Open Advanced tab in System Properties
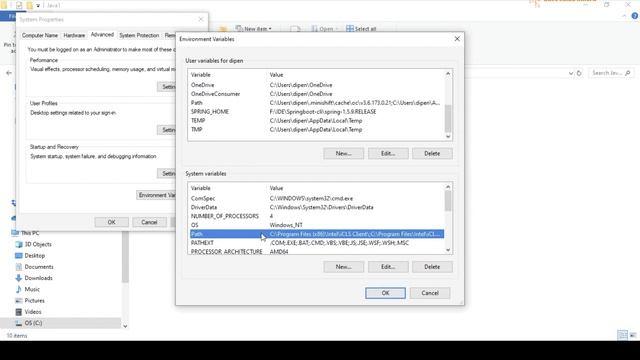The width and height of the screenshot is (640, 360). point(102,35)
